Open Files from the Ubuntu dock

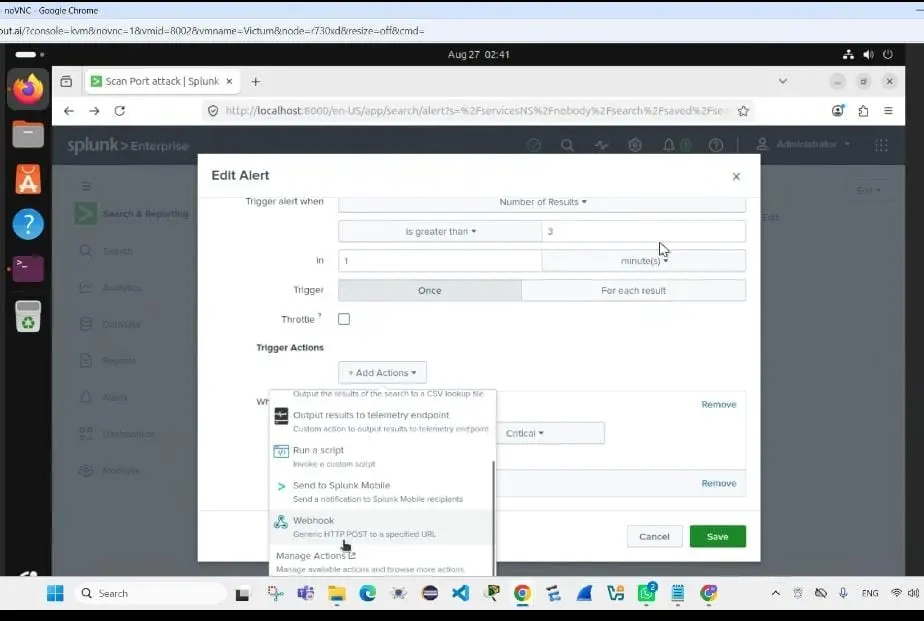tap(28, 134)
